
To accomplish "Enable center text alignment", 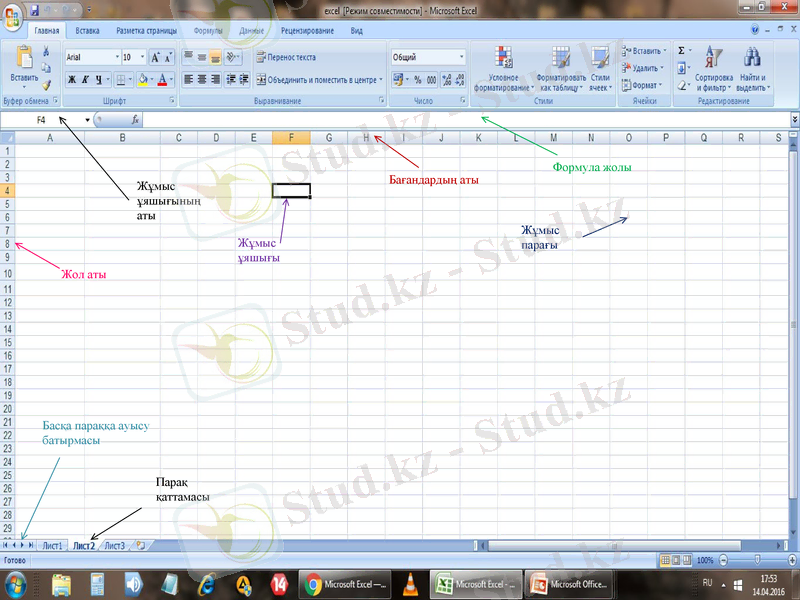I will (202, 77).
